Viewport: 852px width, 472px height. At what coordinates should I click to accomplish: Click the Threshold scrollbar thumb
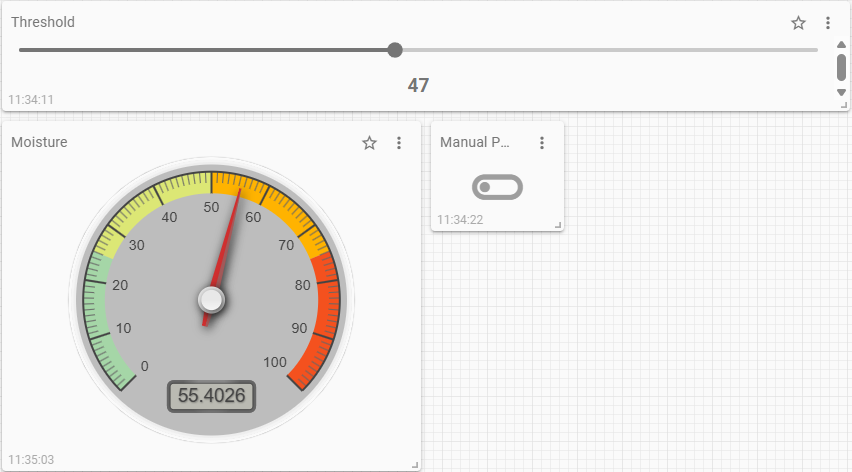coord(842,67)
